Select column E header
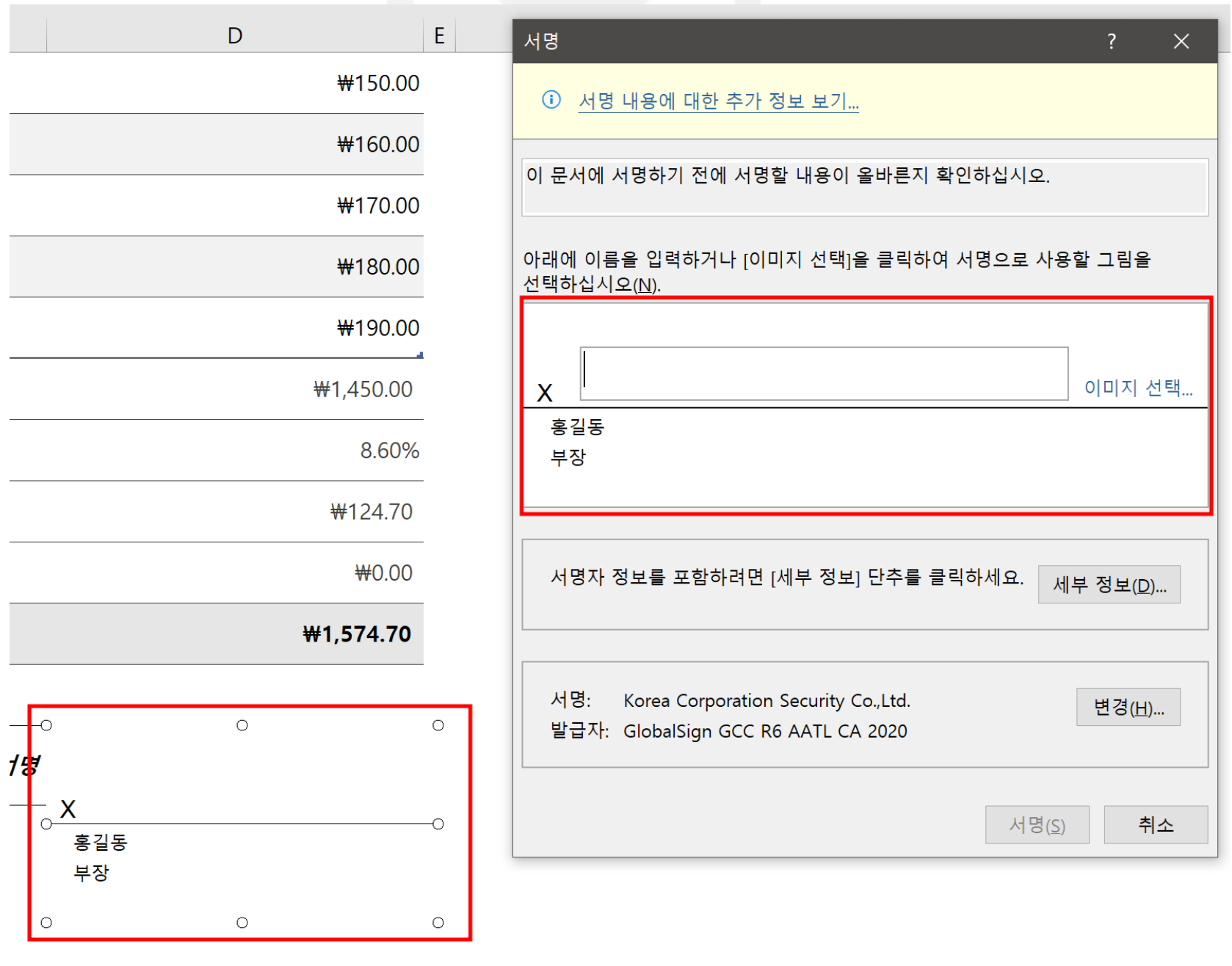 [439, 36]
